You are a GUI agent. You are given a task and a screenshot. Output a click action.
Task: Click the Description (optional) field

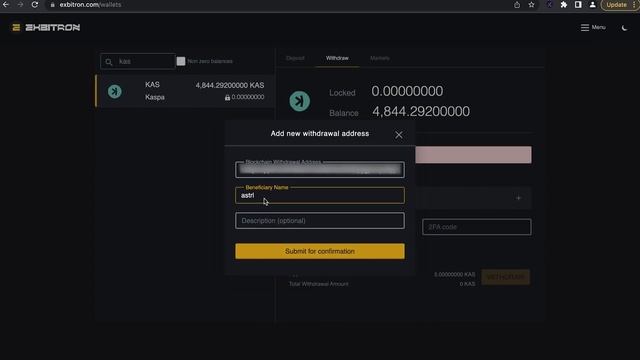coord(320,220)
